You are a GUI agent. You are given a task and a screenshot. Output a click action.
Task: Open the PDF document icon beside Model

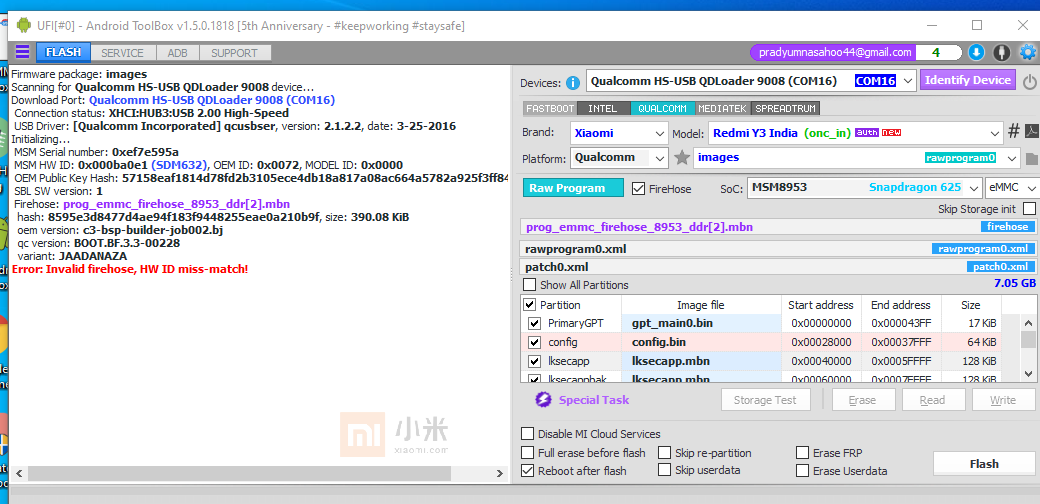[1031, 131]
